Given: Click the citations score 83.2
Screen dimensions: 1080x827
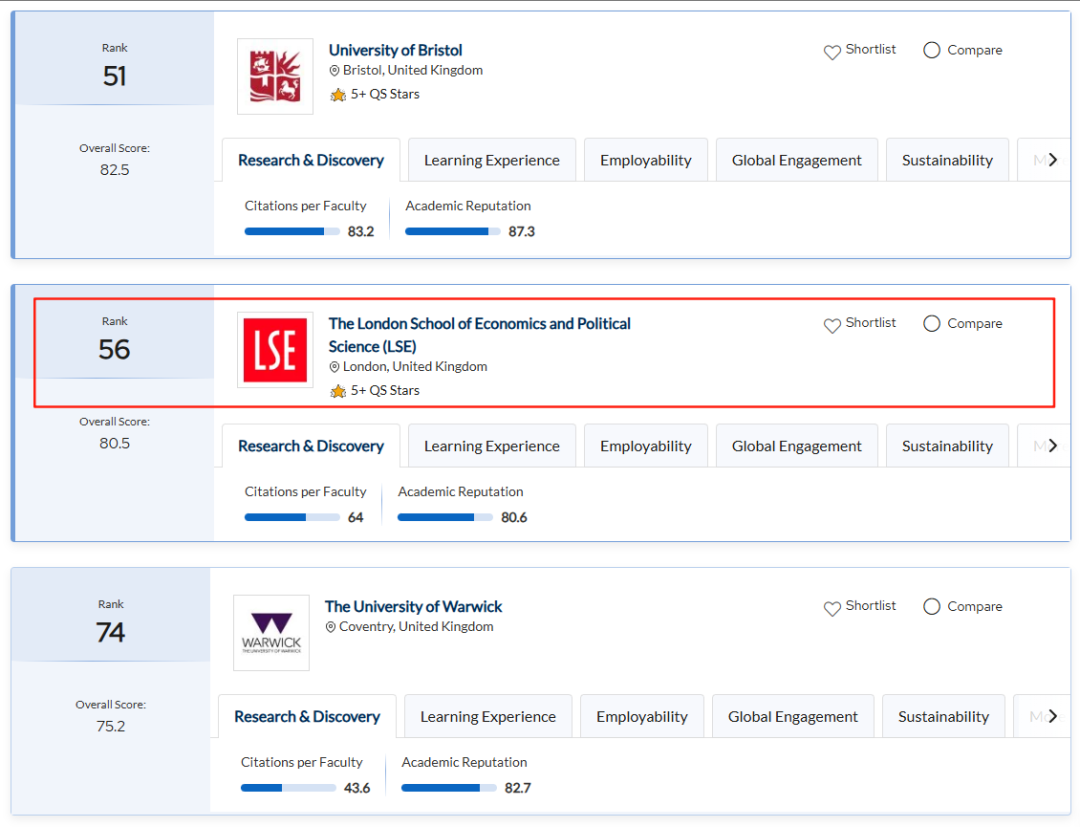Looking at the screenshot, I should [361, 232].
